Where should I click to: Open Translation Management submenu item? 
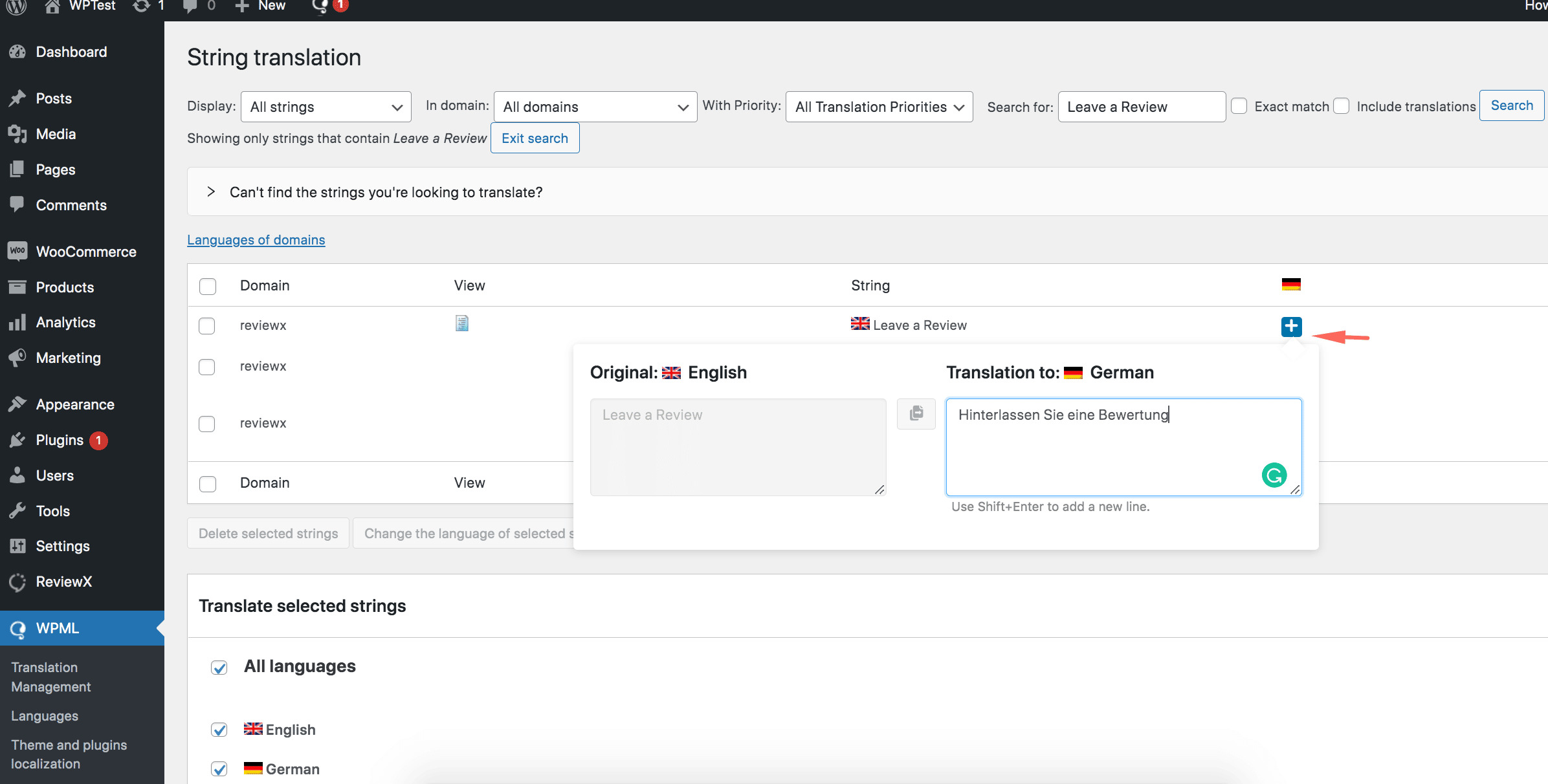(51, 677)
